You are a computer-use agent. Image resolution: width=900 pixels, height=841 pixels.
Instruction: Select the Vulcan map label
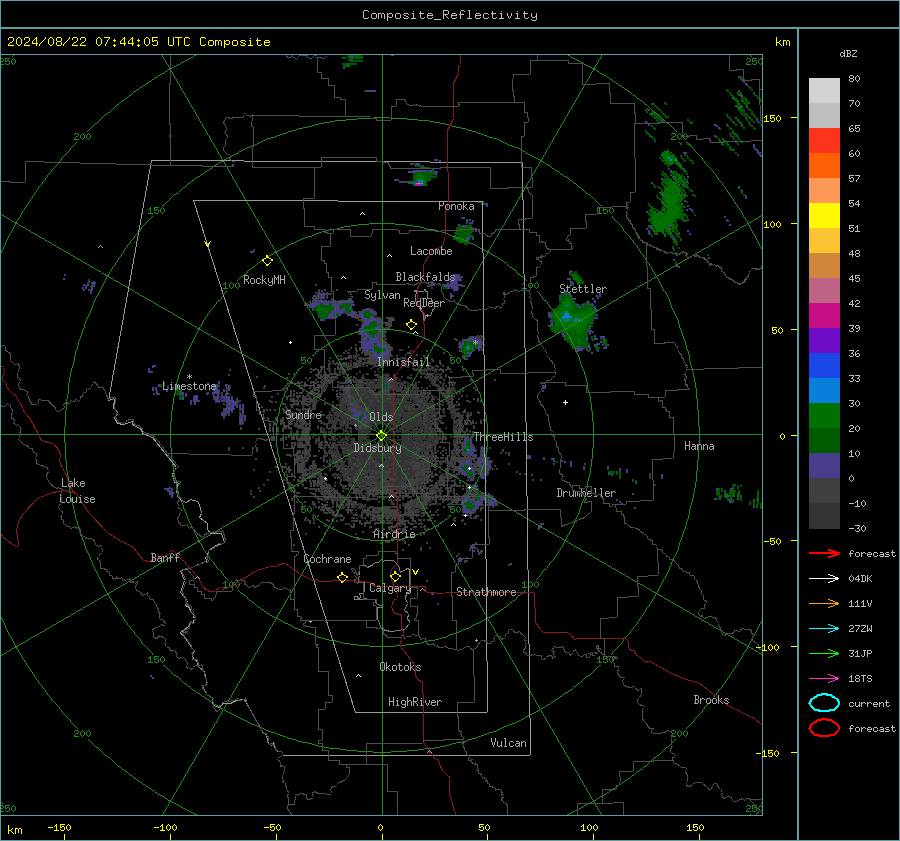[x=509, y=742]
